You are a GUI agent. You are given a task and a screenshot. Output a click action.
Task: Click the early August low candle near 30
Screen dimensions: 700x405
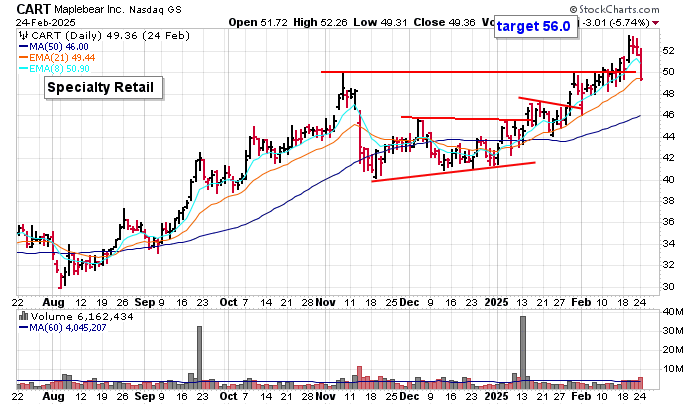[60, 281]
